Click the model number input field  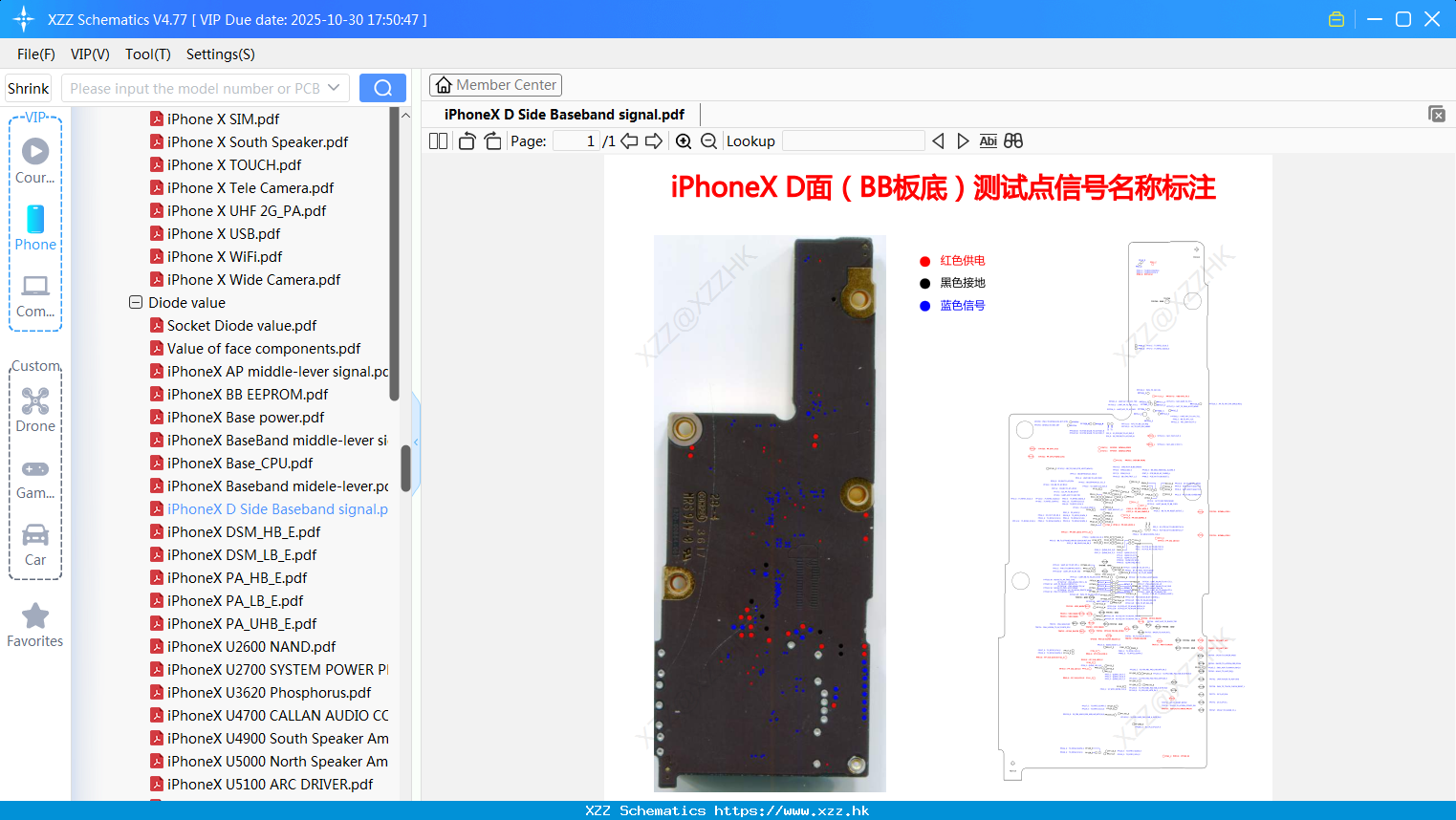[194, 88]
